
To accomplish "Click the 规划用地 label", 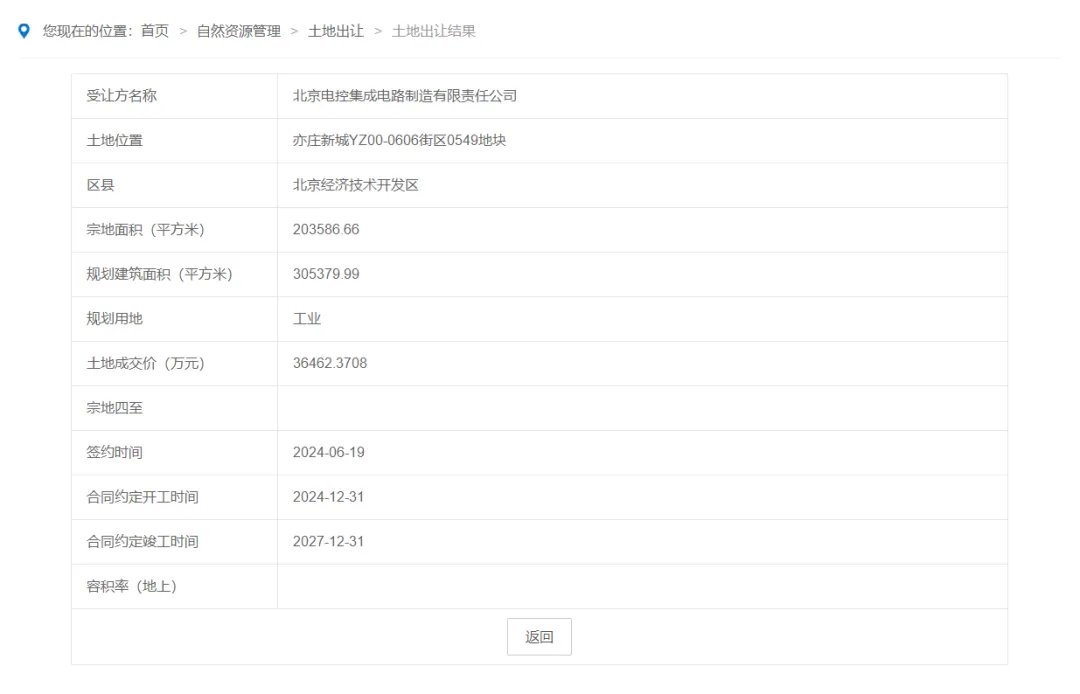I will (114, 319).
